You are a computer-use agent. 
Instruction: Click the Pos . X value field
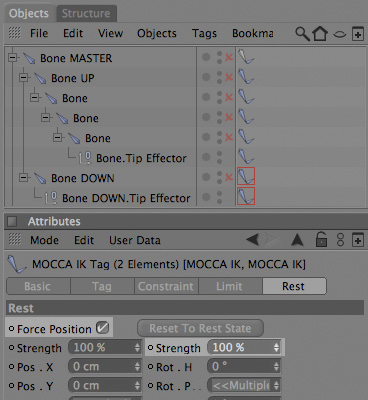tap(105, 367)
